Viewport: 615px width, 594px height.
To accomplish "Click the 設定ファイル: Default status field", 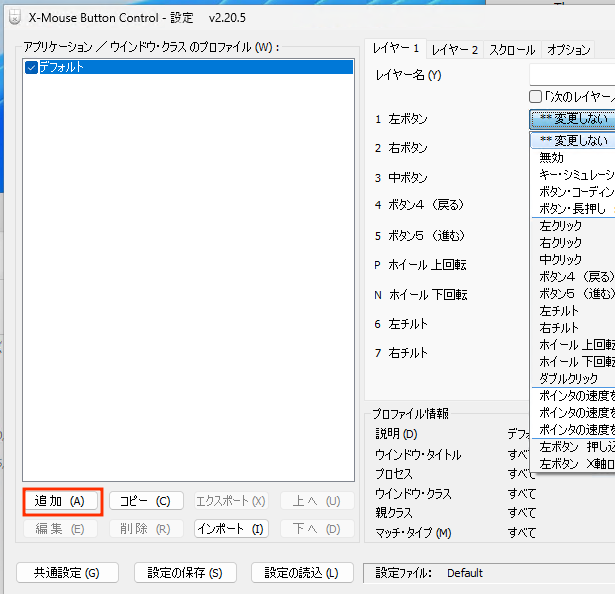I will point(489,573).
